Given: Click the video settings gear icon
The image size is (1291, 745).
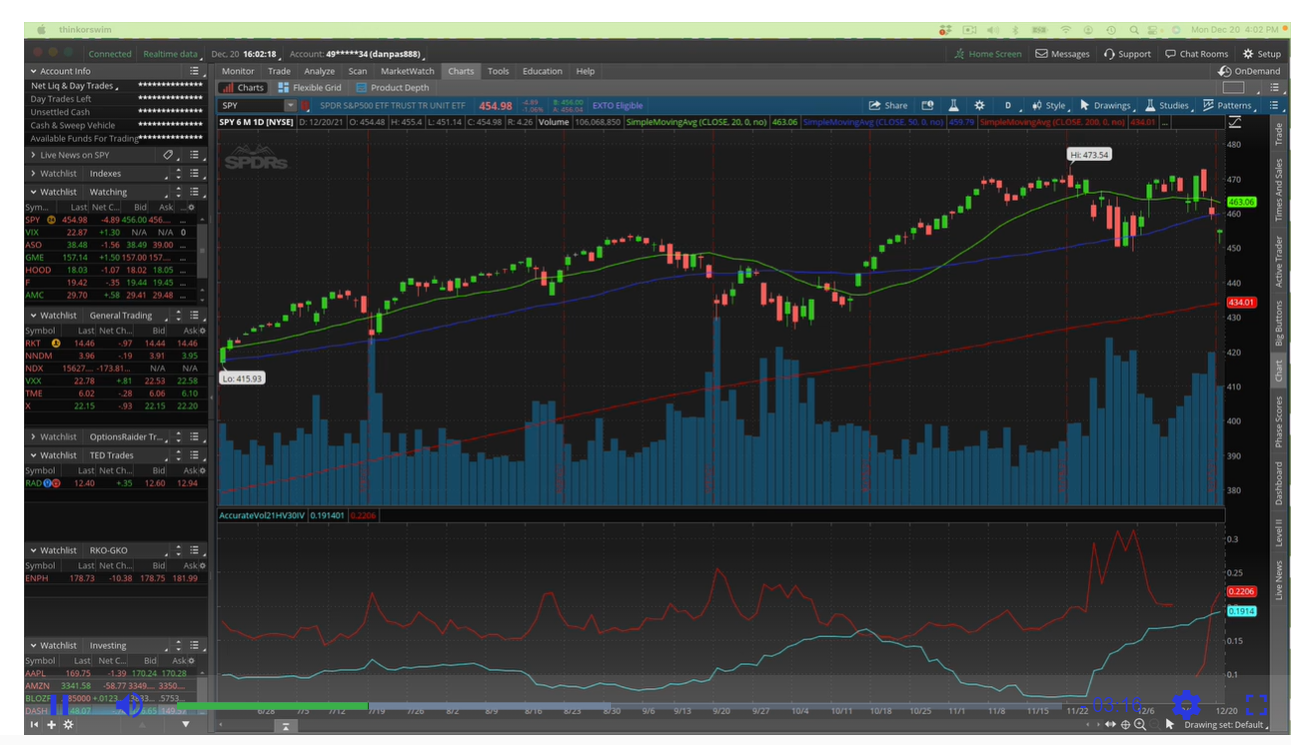Looking at the screenshot, I should [1186, 704].
